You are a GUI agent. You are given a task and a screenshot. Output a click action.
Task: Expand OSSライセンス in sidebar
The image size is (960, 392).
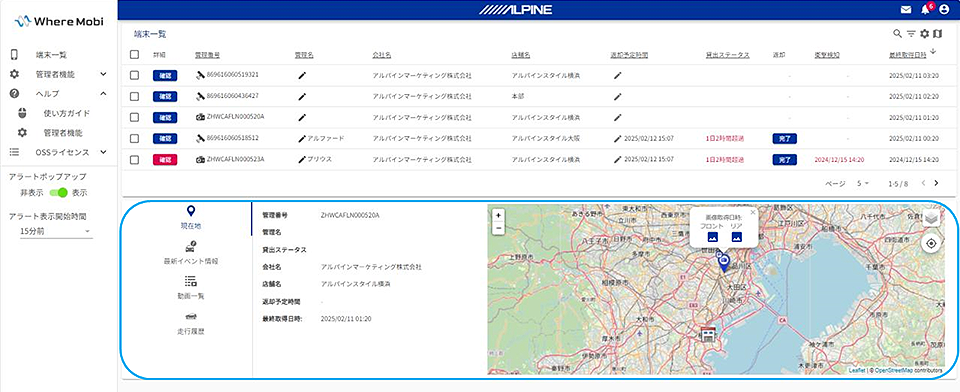(58, 153)
